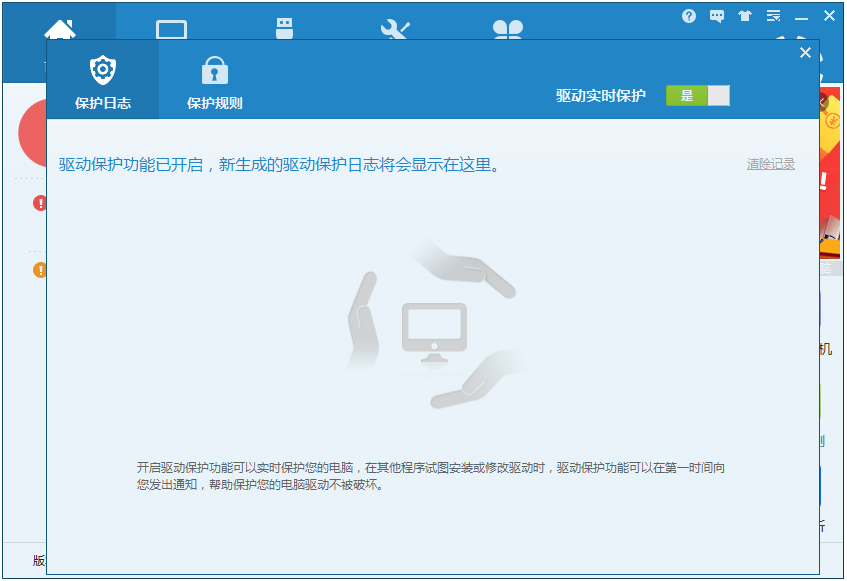Image resolution: width=847 pixels, height=581 pixels.
Task: Minimize the main window
Action: pos(801,18)
